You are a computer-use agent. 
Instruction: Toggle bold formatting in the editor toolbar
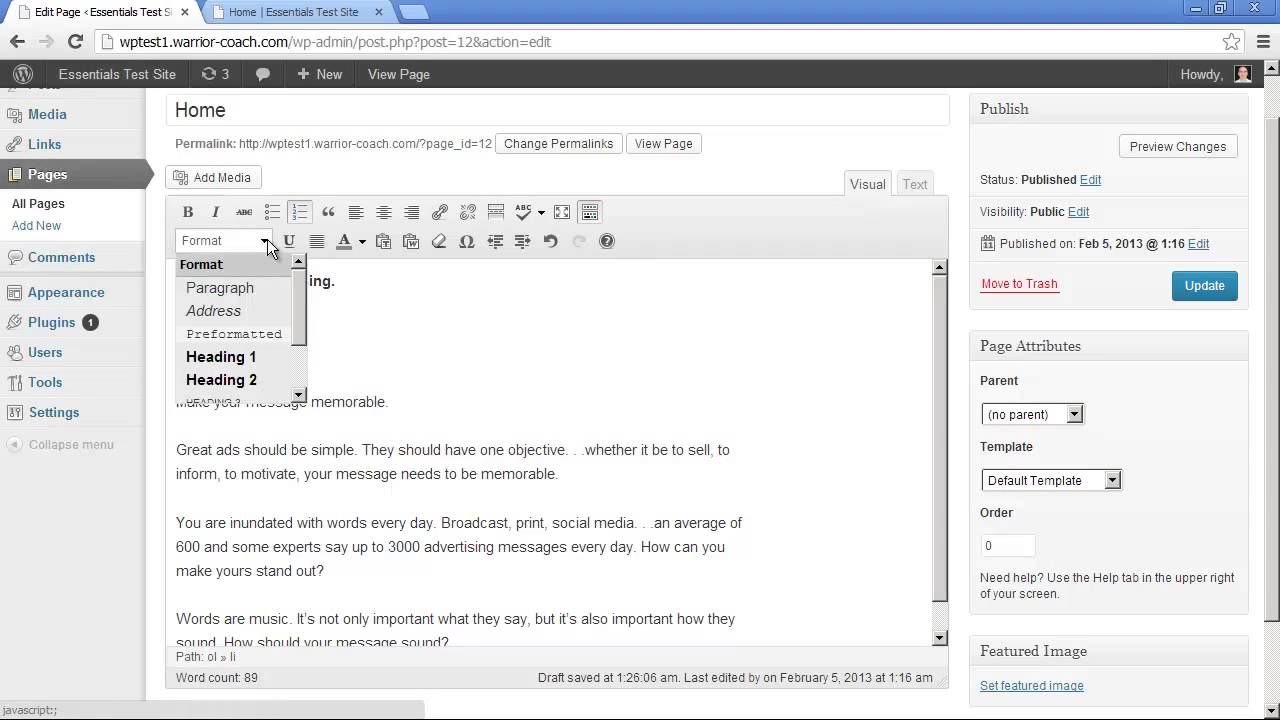click(188, 212)
